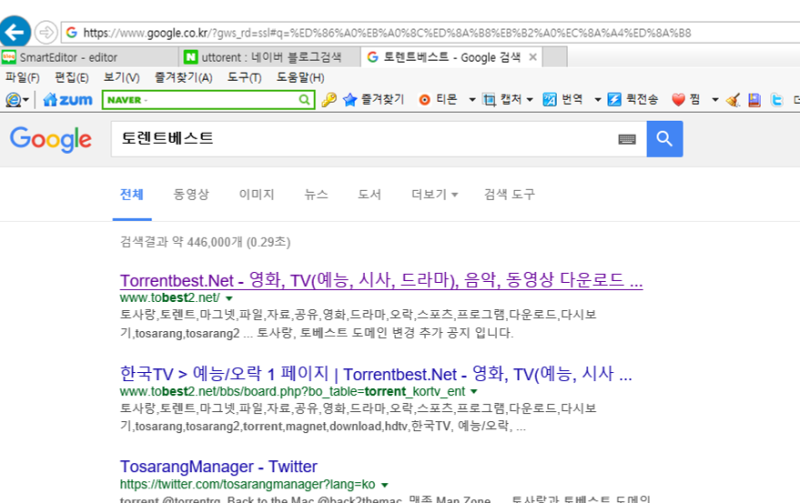The image size is (800, 503).
Task: Open the 한국TV > 예능/오락 result link
Action: [x=376, y=374]
